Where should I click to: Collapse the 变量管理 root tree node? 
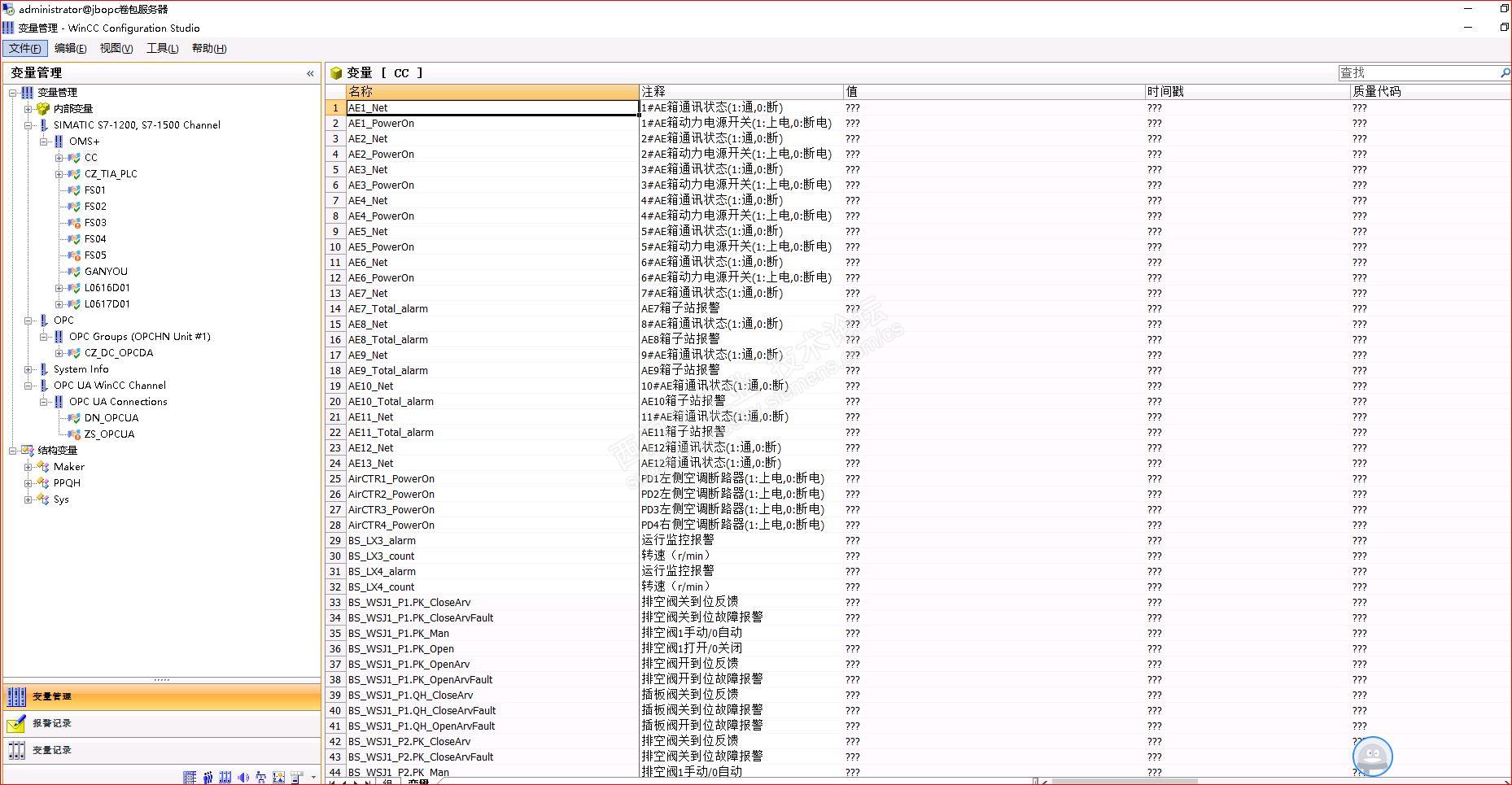(x=12, y=93)
